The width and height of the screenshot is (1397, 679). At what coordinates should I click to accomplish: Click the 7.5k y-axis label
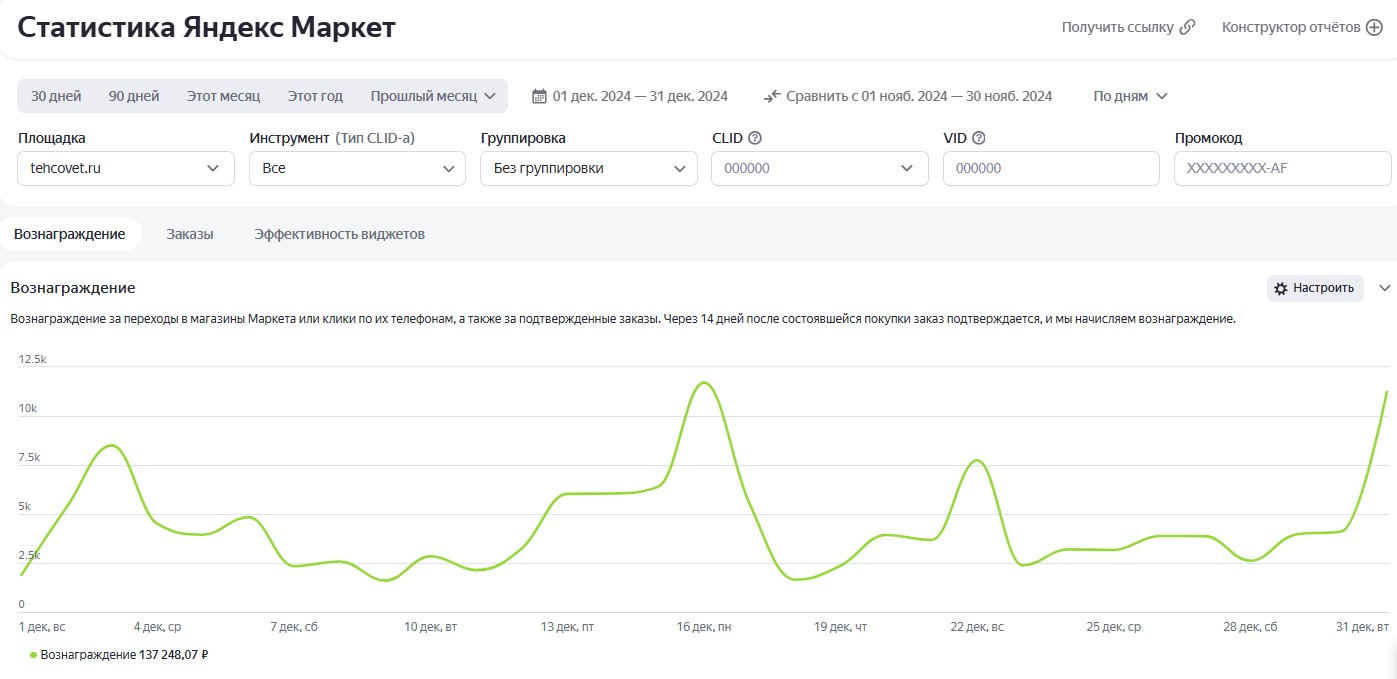pos(29,457)
